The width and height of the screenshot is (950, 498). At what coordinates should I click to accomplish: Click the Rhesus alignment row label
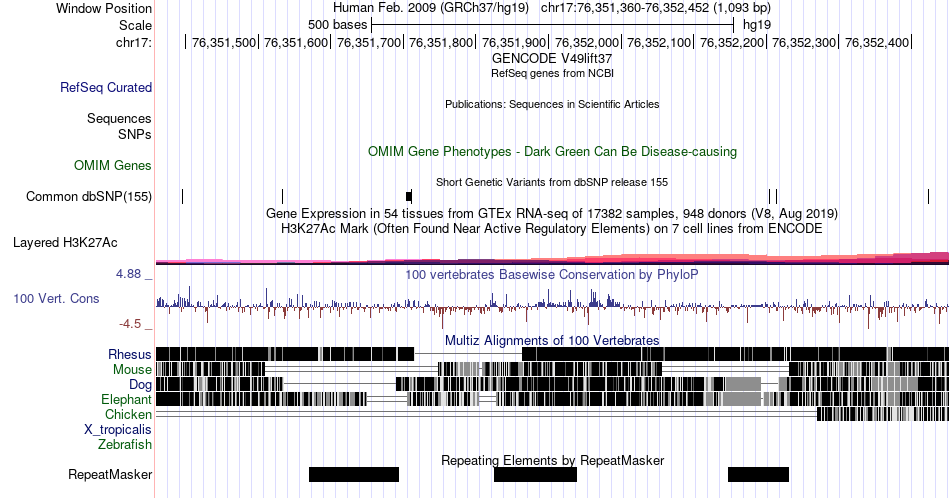(130, 354)
